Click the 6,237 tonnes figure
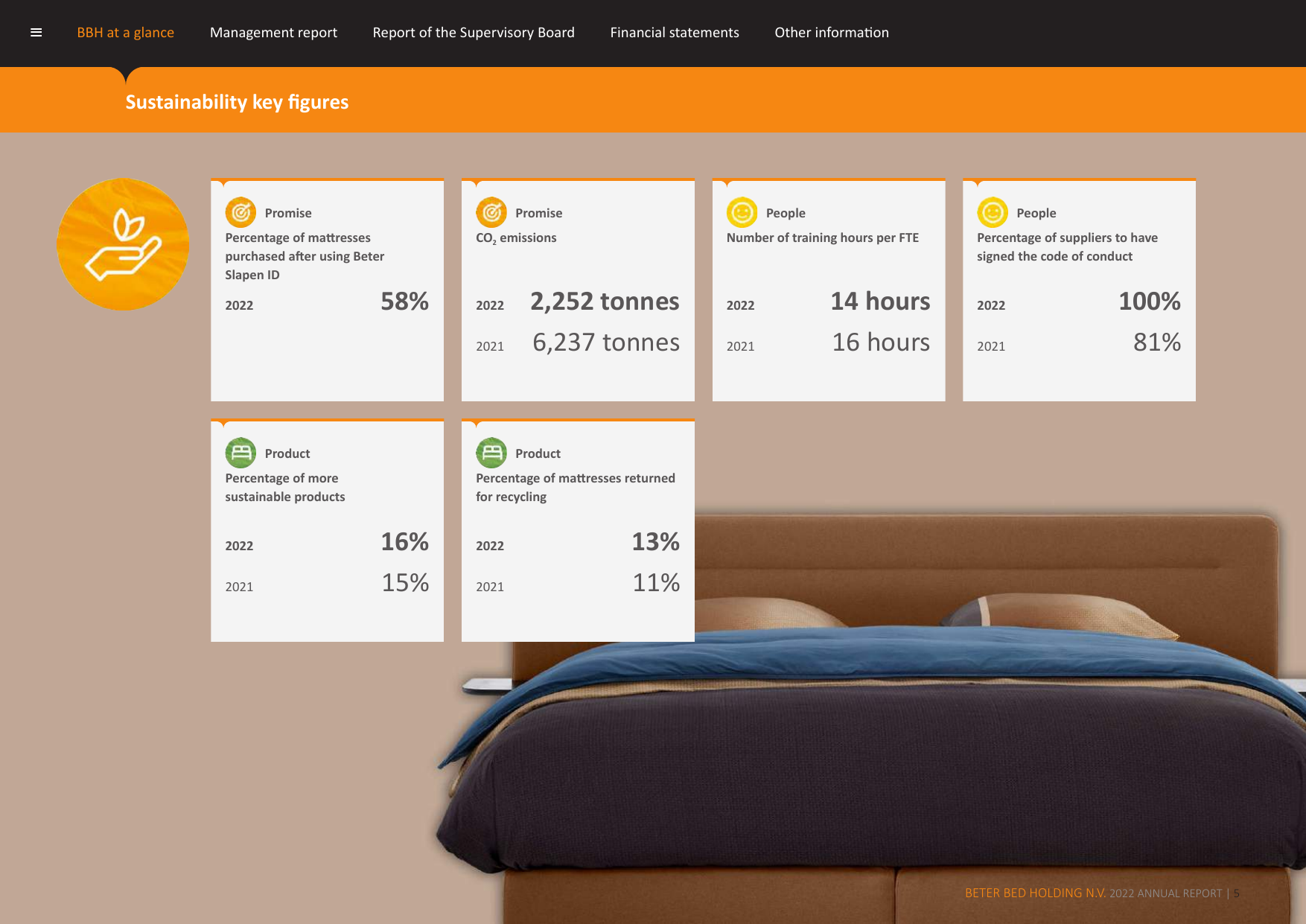 [606, 342]
